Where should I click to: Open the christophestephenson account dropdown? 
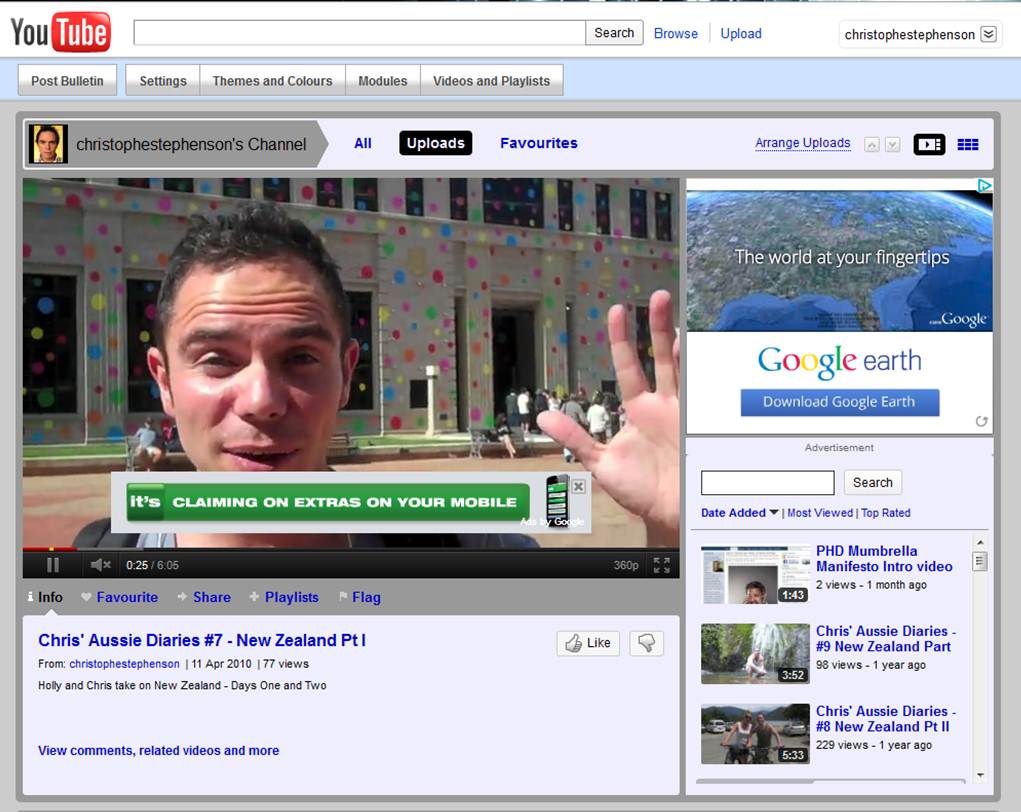(x=988, y=34)
